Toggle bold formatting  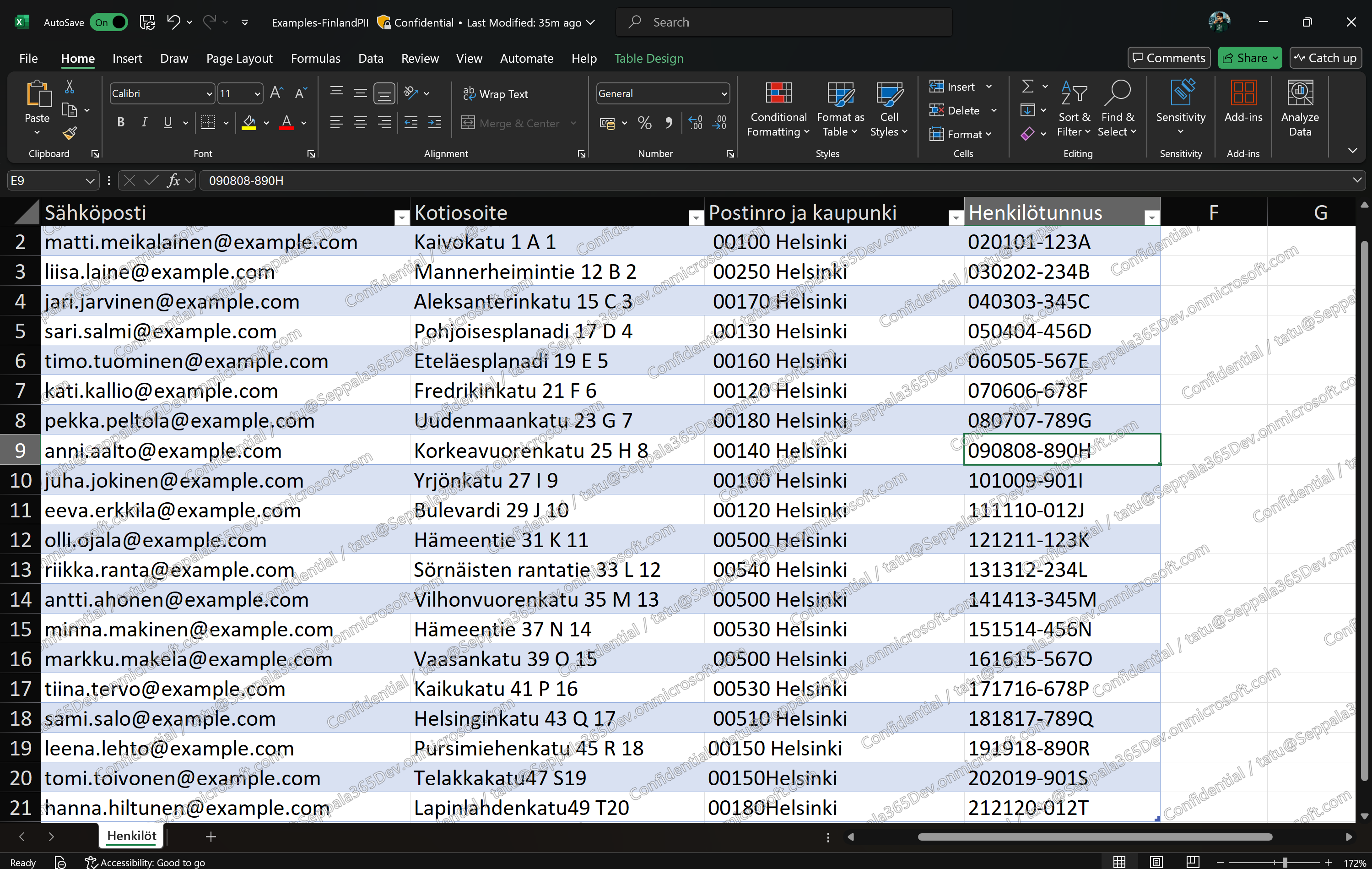point(120,122)
